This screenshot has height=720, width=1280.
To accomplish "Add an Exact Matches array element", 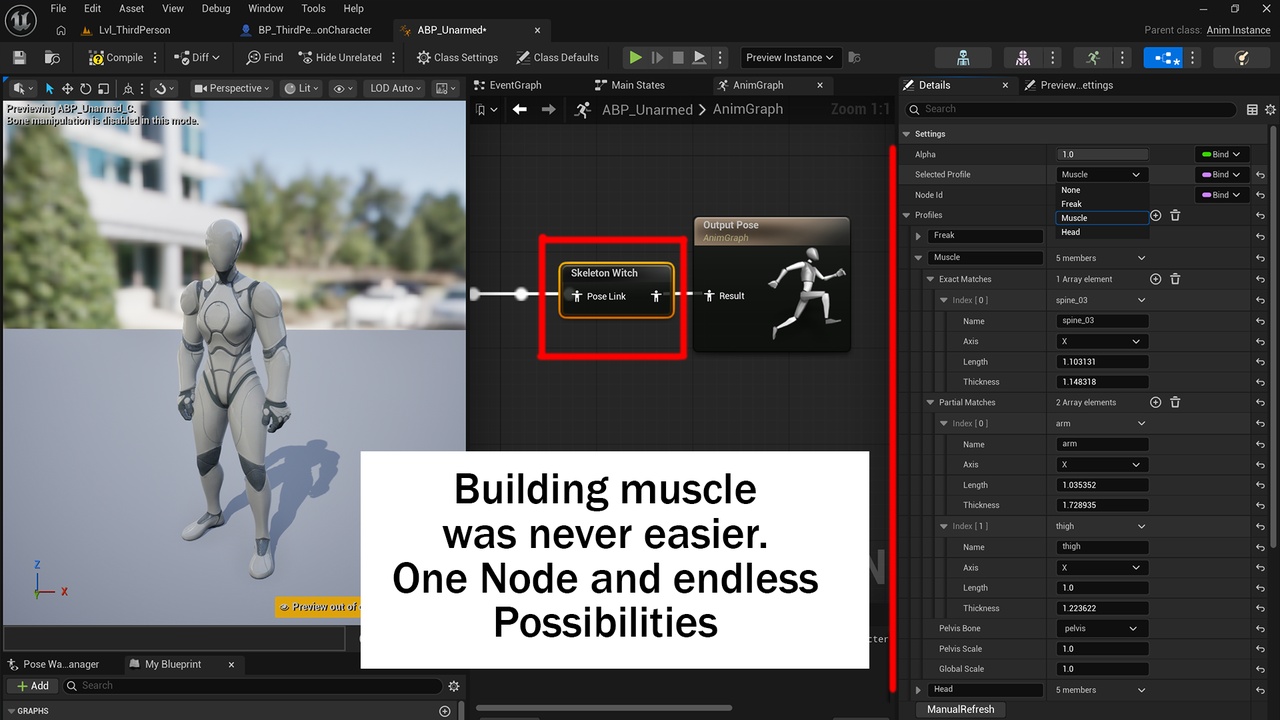I will 1156,279.
